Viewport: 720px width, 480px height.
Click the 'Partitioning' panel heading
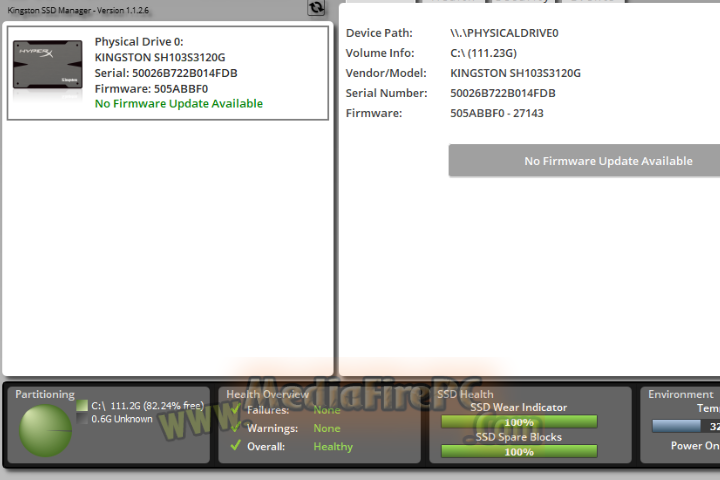[45, 394]
